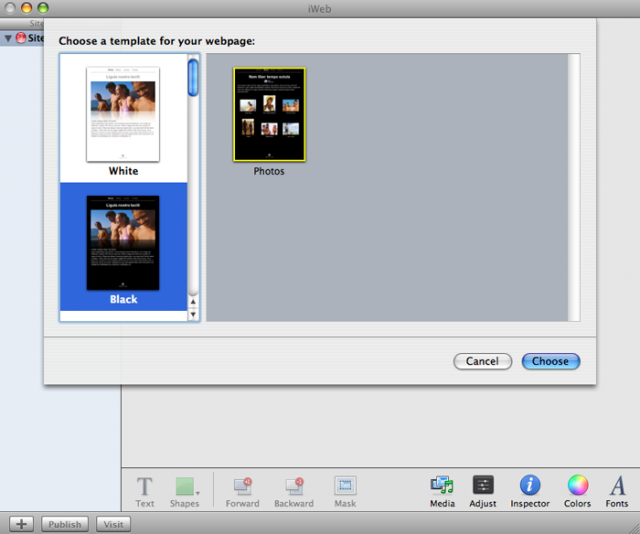The height and width of the screenshot is (534, 640).
Task: Select the Text tool in toolbar
Action: tap(144, 492)
